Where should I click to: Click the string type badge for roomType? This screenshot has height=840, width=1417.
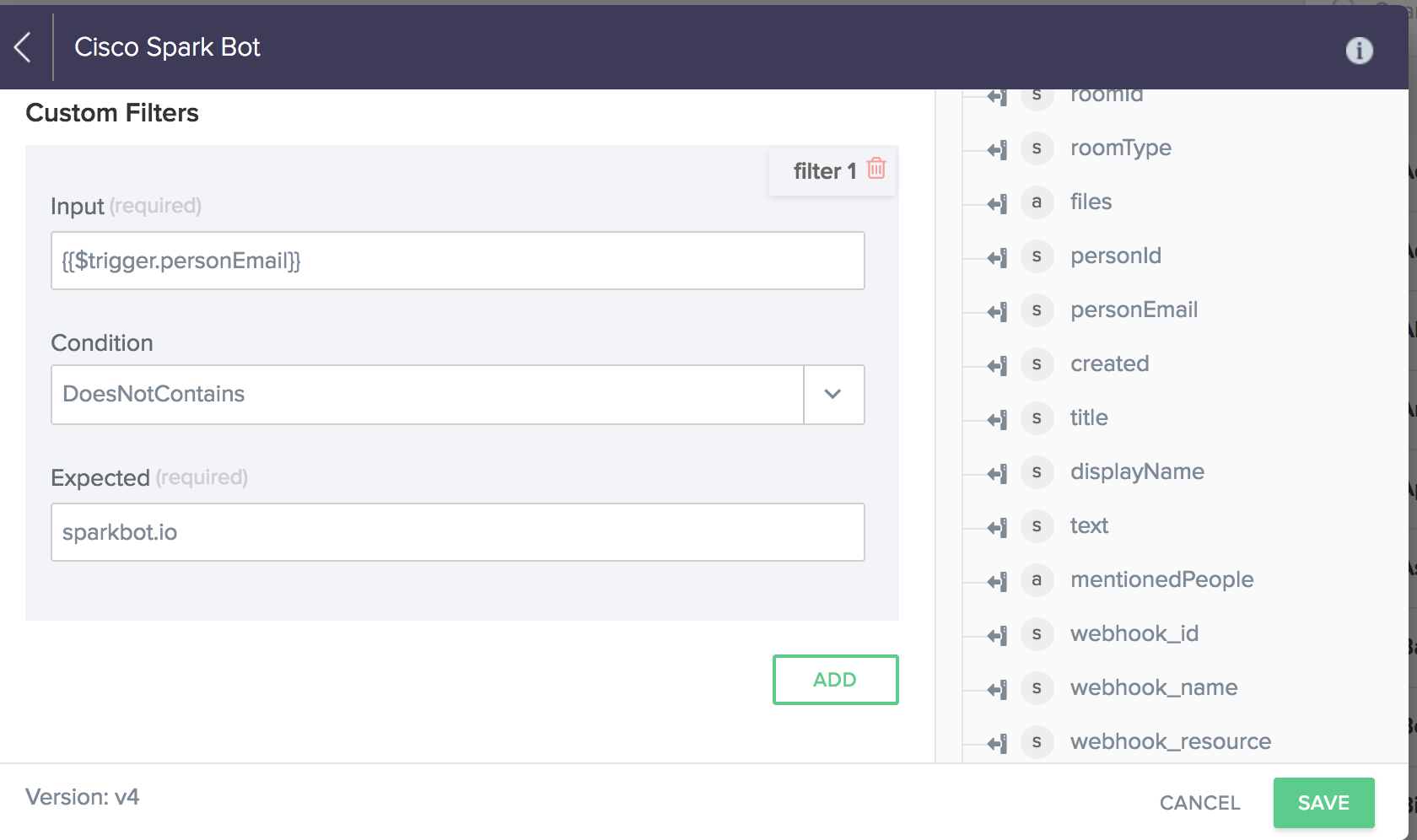(1037, 148)
